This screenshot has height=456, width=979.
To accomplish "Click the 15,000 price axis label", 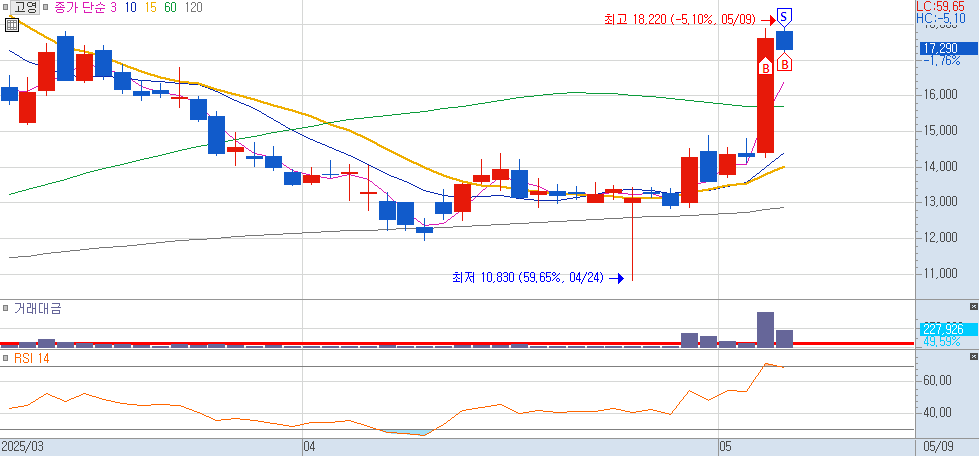I will click(940, 131).
